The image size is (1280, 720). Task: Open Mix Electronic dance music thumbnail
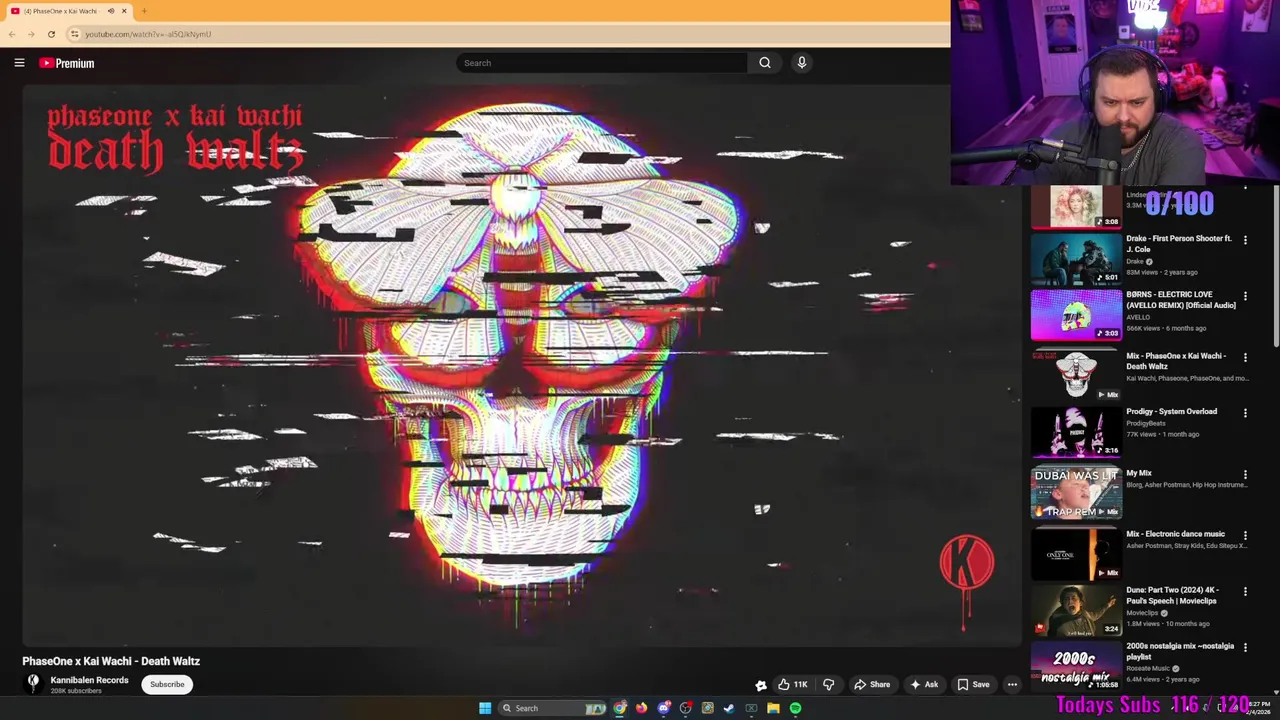pyautogui.click(x=1076, y=554)
